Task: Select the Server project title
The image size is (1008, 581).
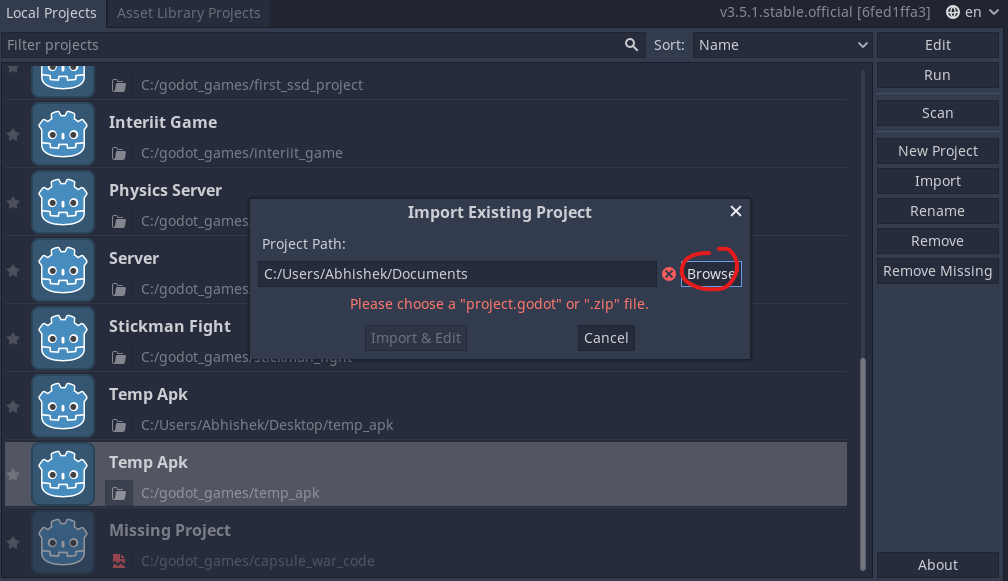Action: click(x=134, y=258)
